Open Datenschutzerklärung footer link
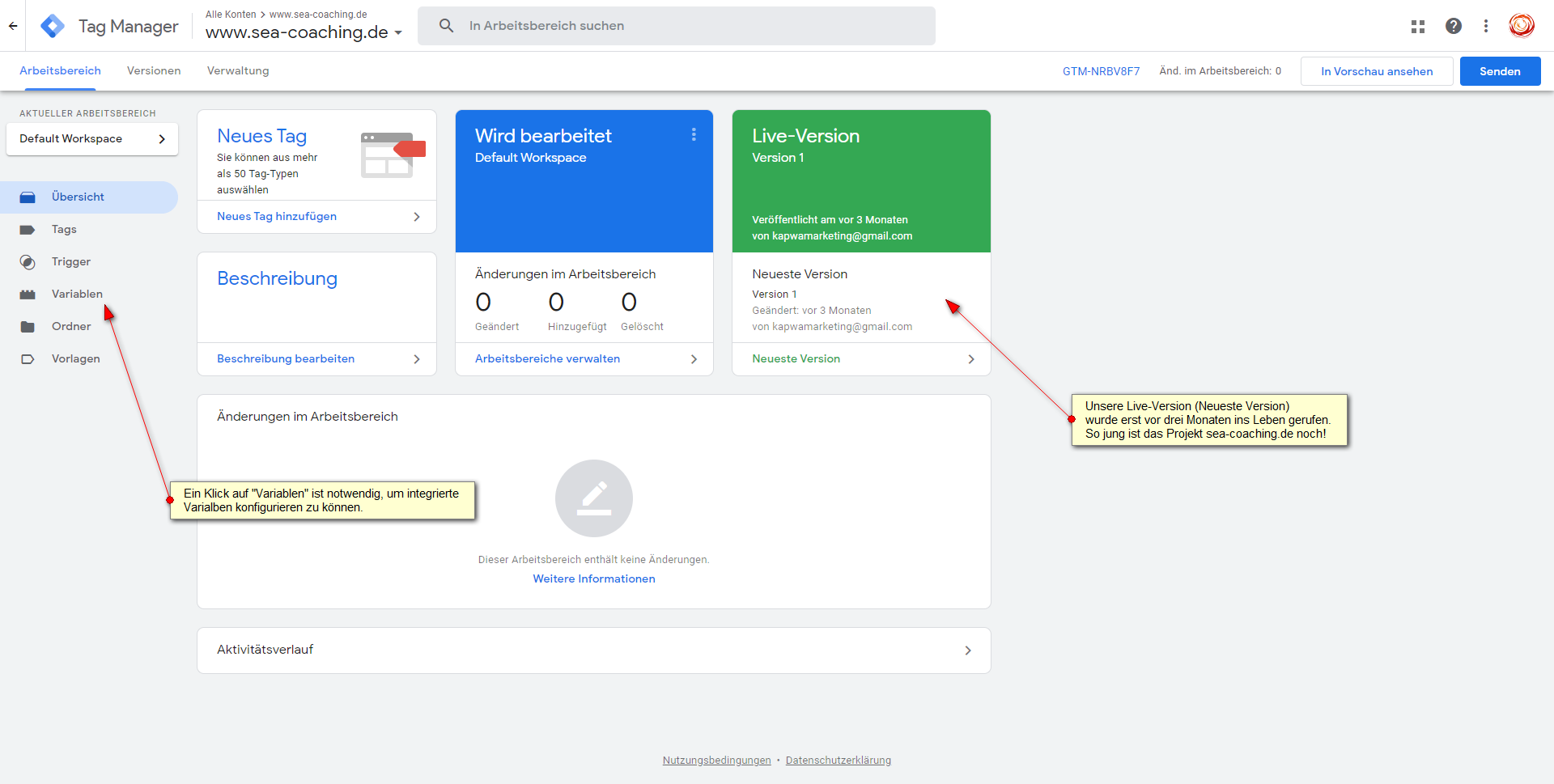The height and width of the screenshot is (784, 1554). tap(838, 761)
